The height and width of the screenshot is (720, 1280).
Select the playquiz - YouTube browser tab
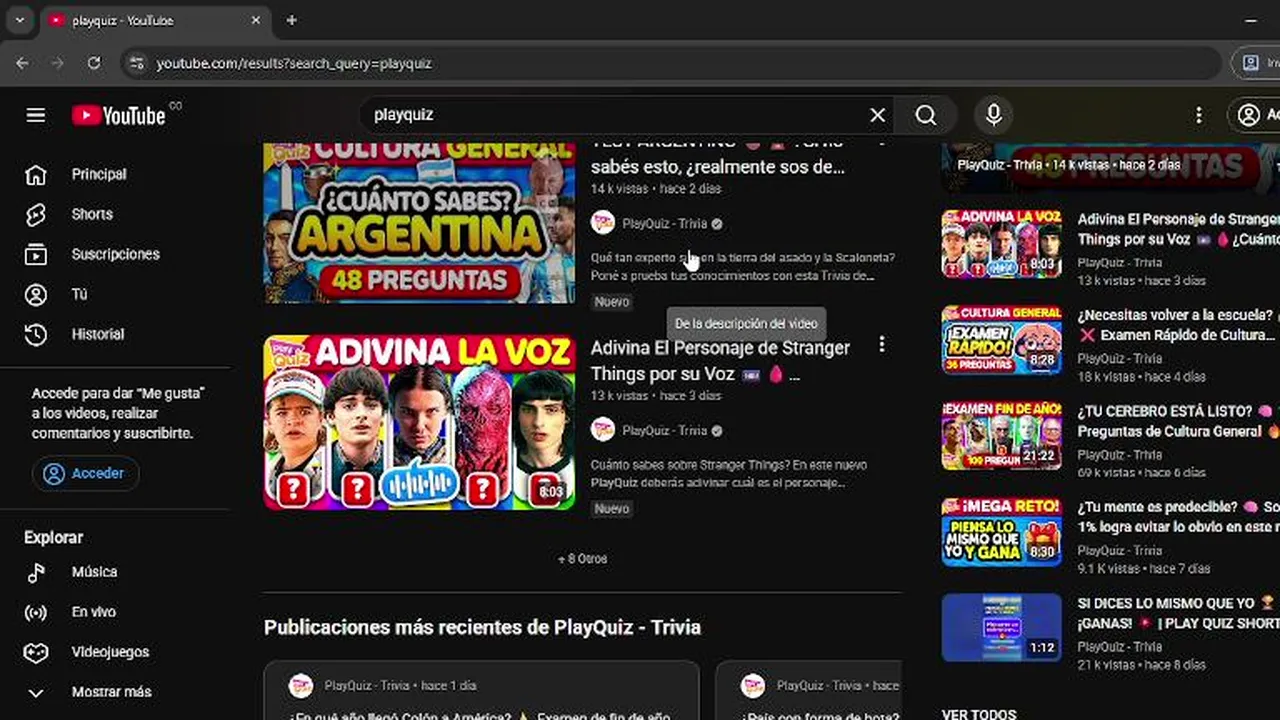tap(155, 20)
